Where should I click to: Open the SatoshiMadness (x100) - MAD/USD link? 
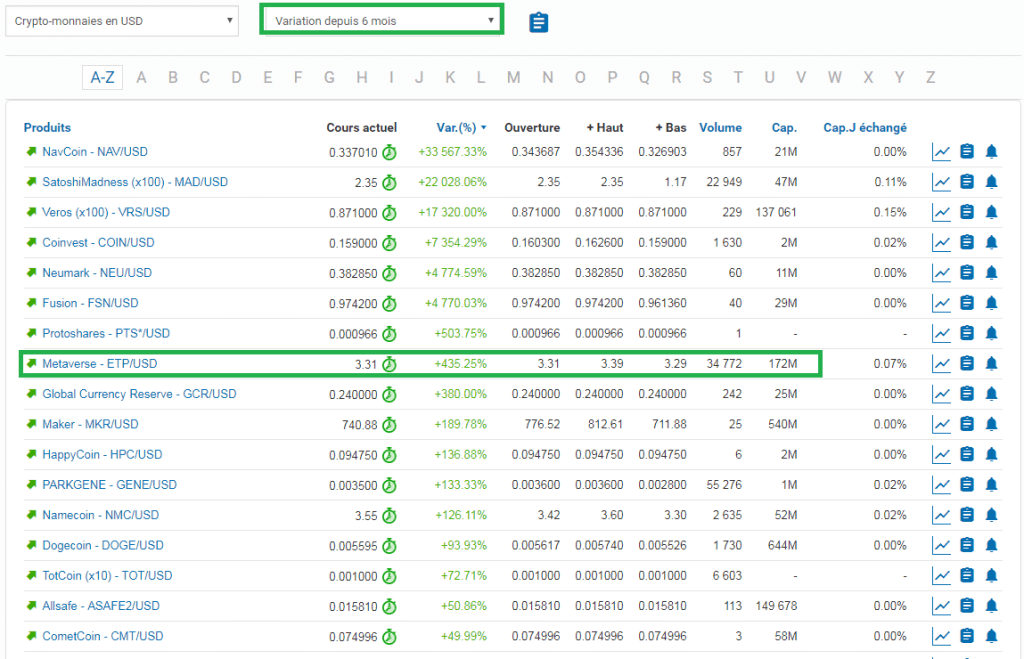coord(135,182)
